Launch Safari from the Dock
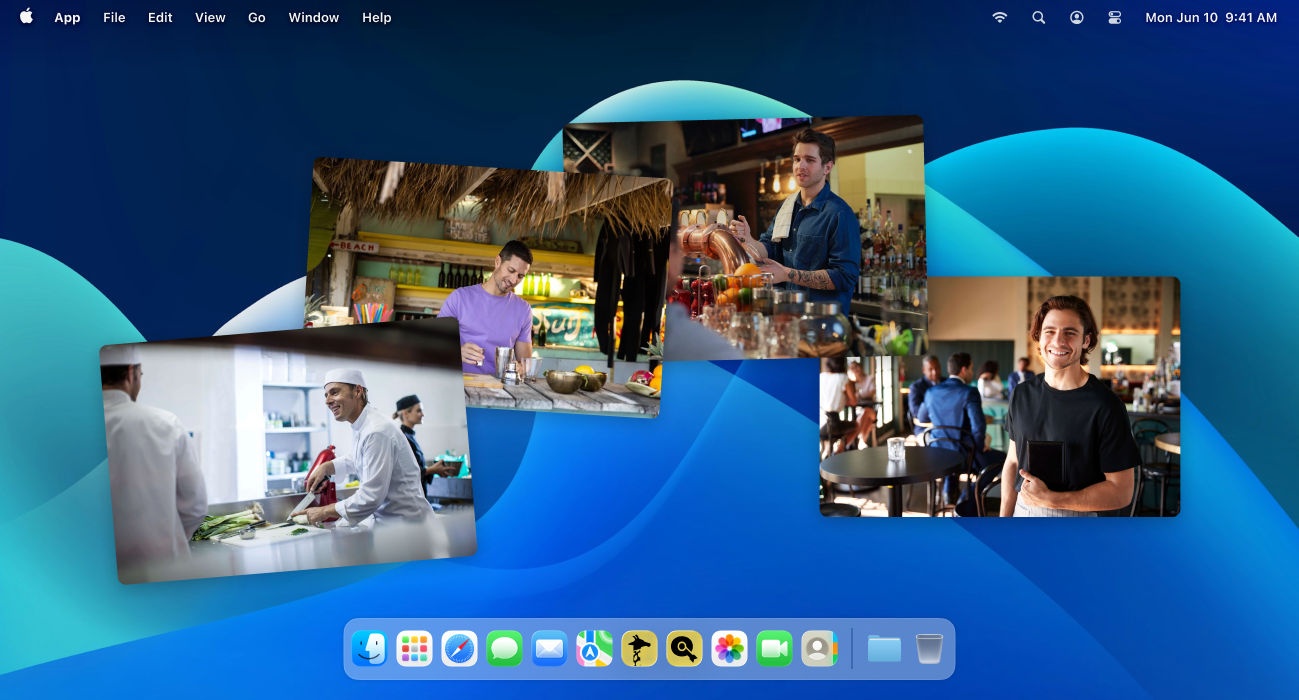 point(460,649)
